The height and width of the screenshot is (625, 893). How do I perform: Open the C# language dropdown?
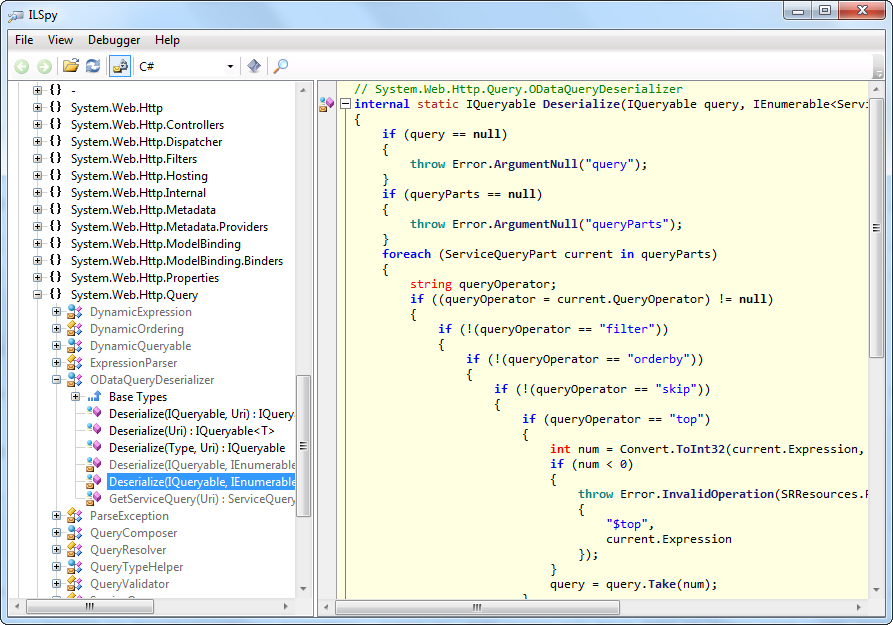click(230, 67)
